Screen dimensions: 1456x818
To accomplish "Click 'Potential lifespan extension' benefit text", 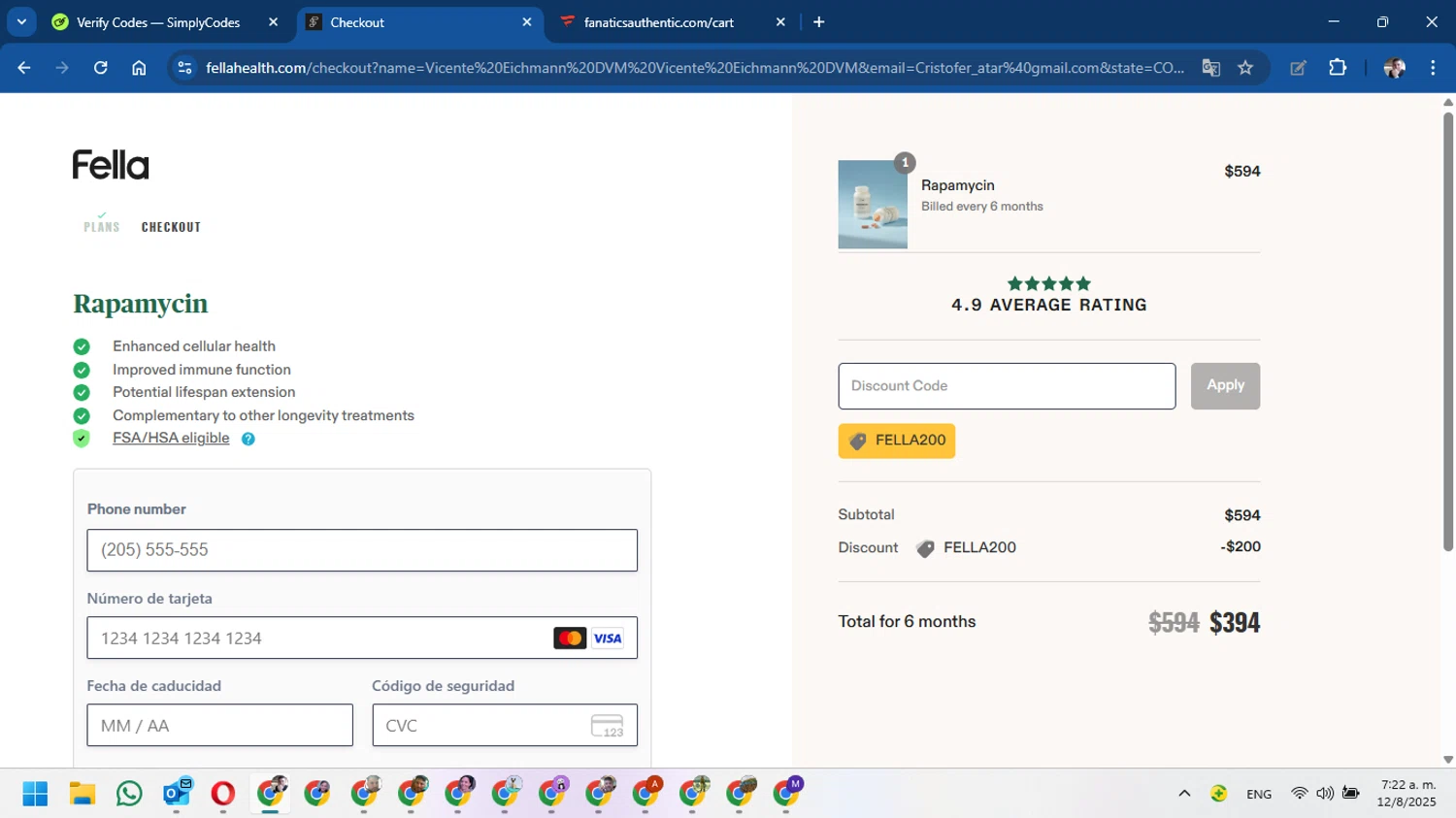I will [204, 392].
